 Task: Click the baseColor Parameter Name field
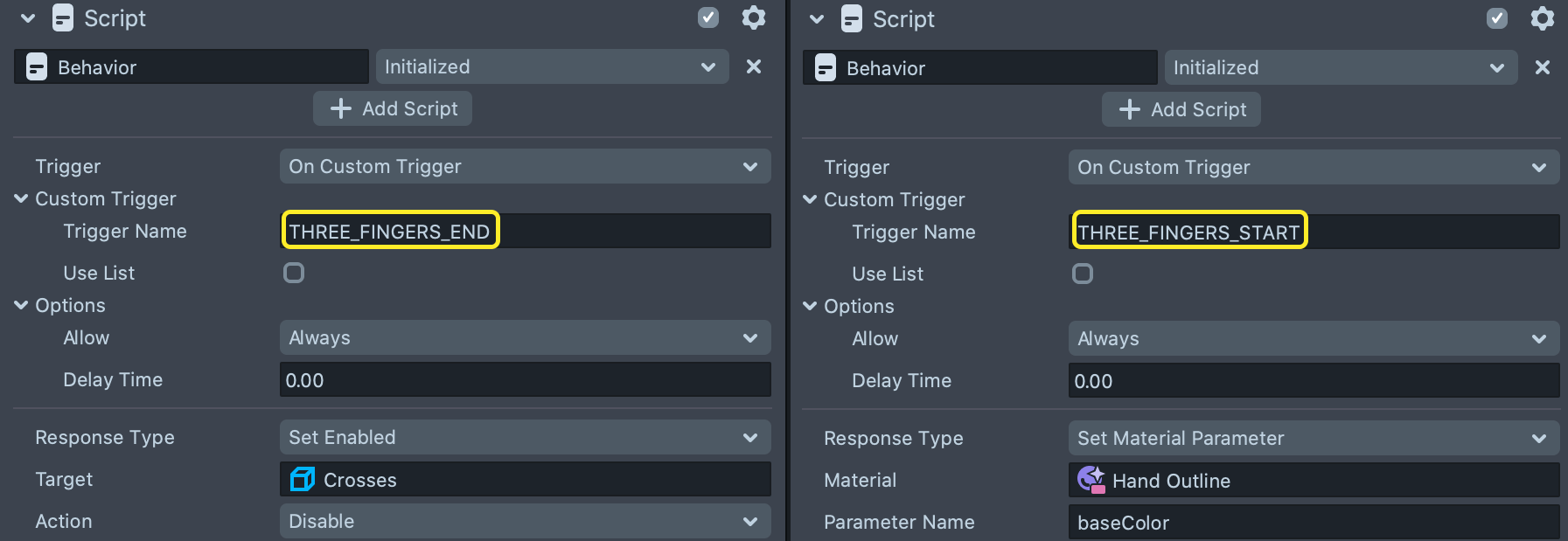coord(1313,523)
